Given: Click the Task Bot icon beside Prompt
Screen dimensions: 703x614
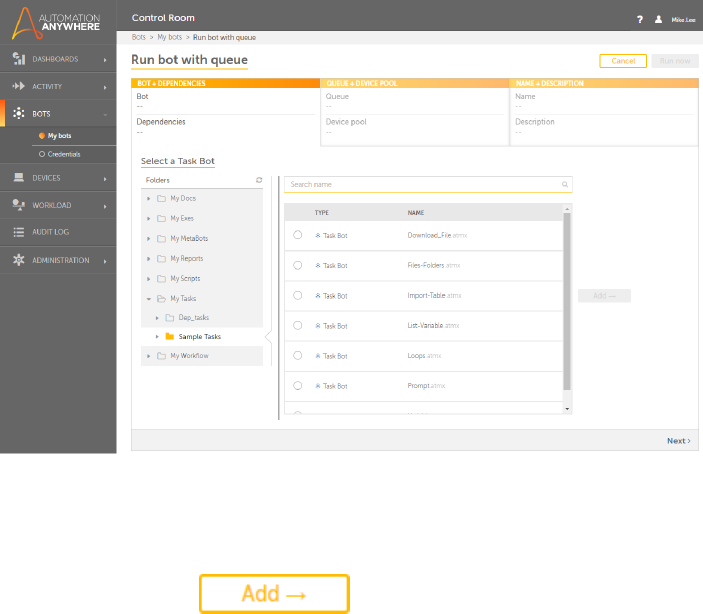Looking at the screenshot, I should click(x=318, y=386).
